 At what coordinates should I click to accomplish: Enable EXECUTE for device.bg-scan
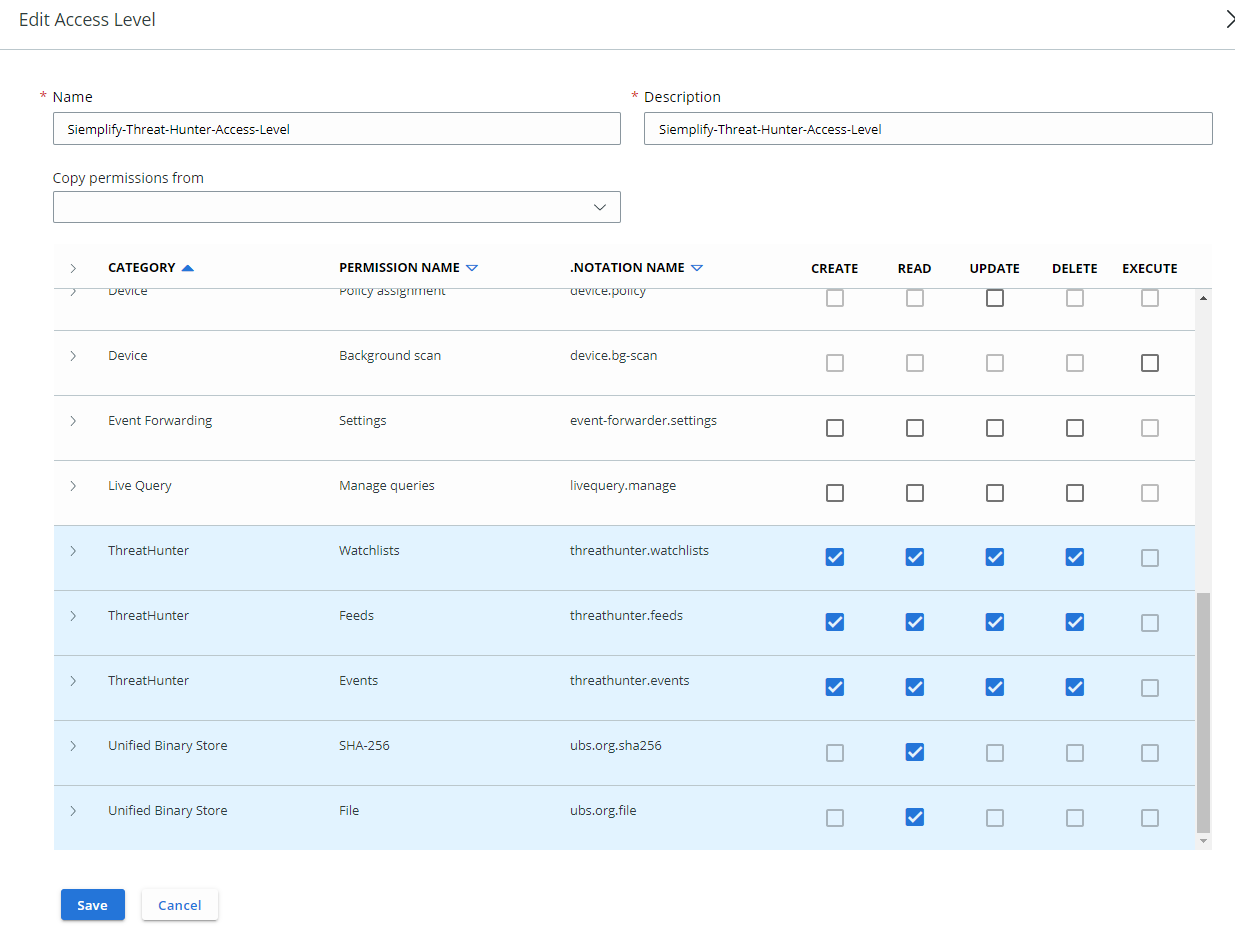[x=1149, y=362]
